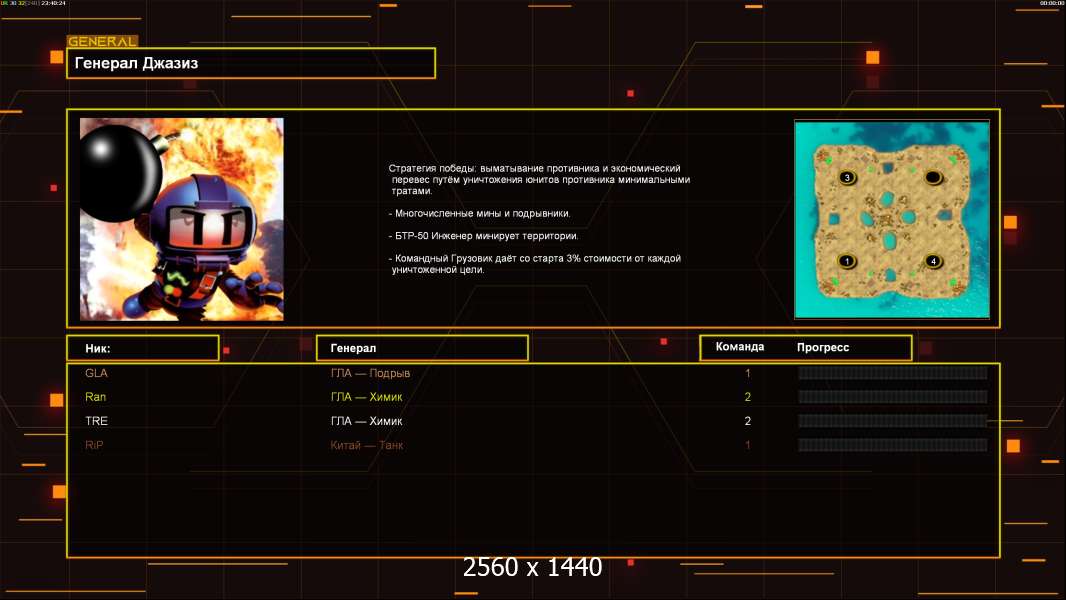Click Китай — Танк general for RiP
The width and height of the screenshot is (1066, 600).
(366, 445)
